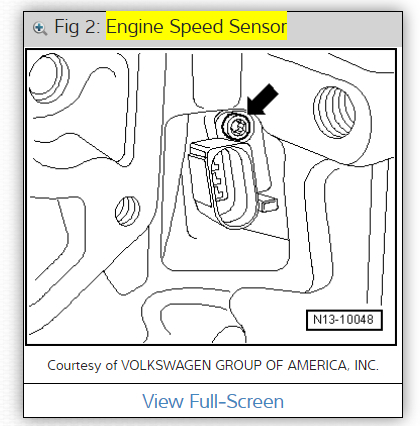Click the word "GROUP" in credit line
The width and height of the screenshot is (420, 426).
(x=238, y=365)
